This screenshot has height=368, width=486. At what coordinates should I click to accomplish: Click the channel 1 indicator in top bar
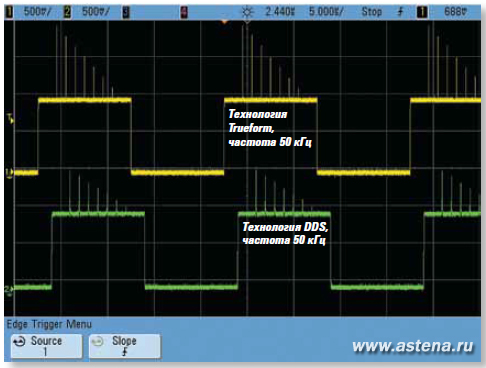click(10, 13)
